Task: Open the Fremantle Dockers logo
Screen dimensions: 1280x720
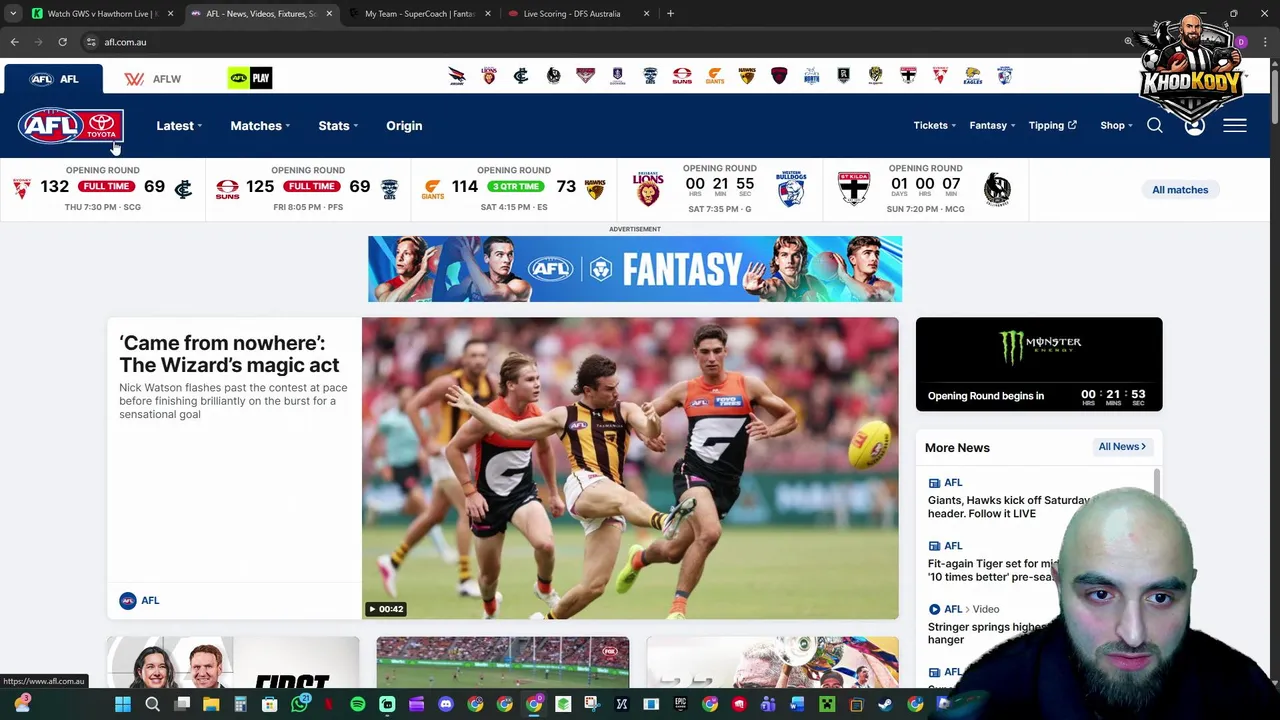Action: [x=617, y=76]
